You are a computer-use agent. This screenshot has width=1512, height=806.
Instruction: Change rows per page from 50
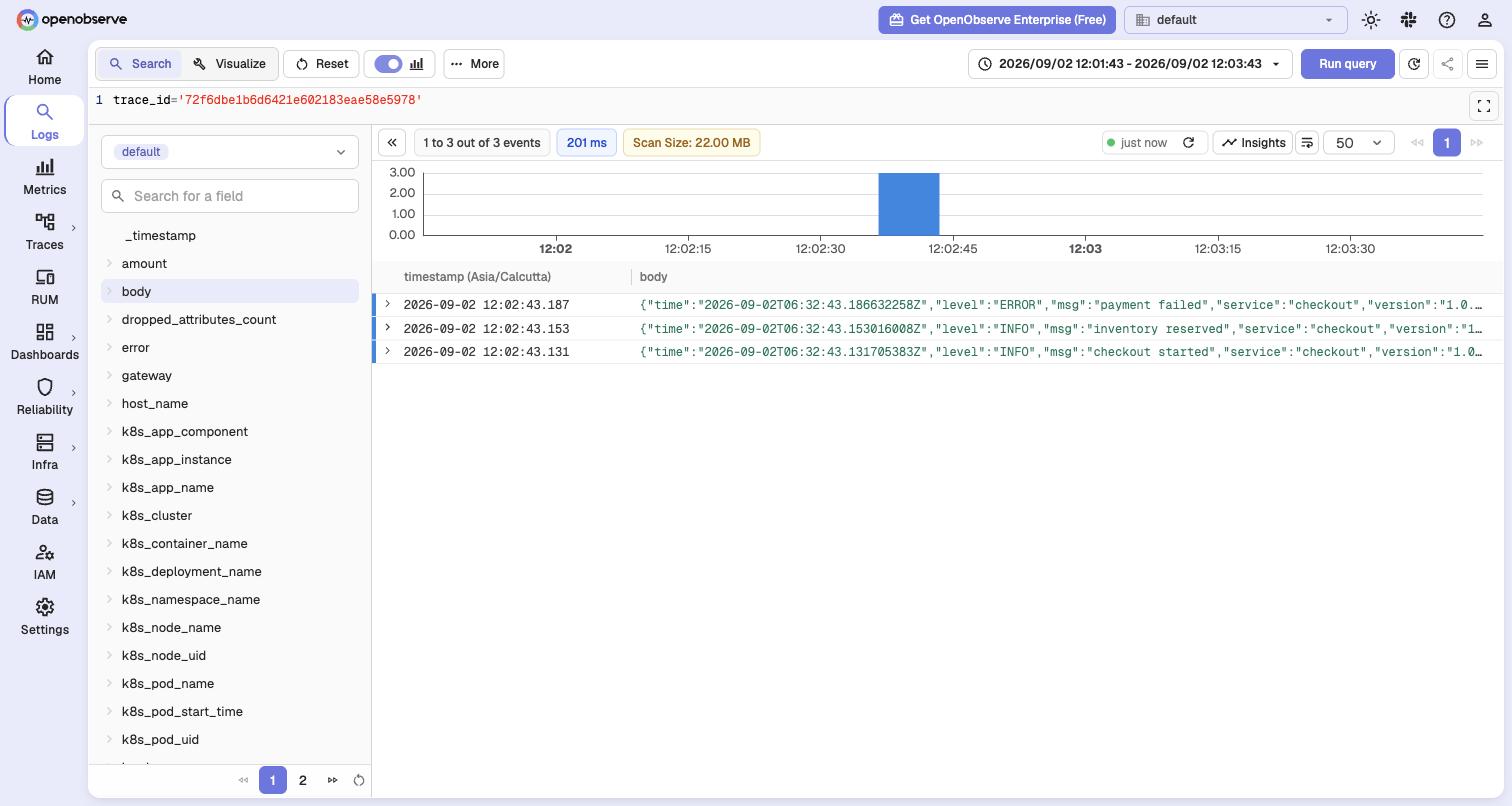pos(1359,143)
